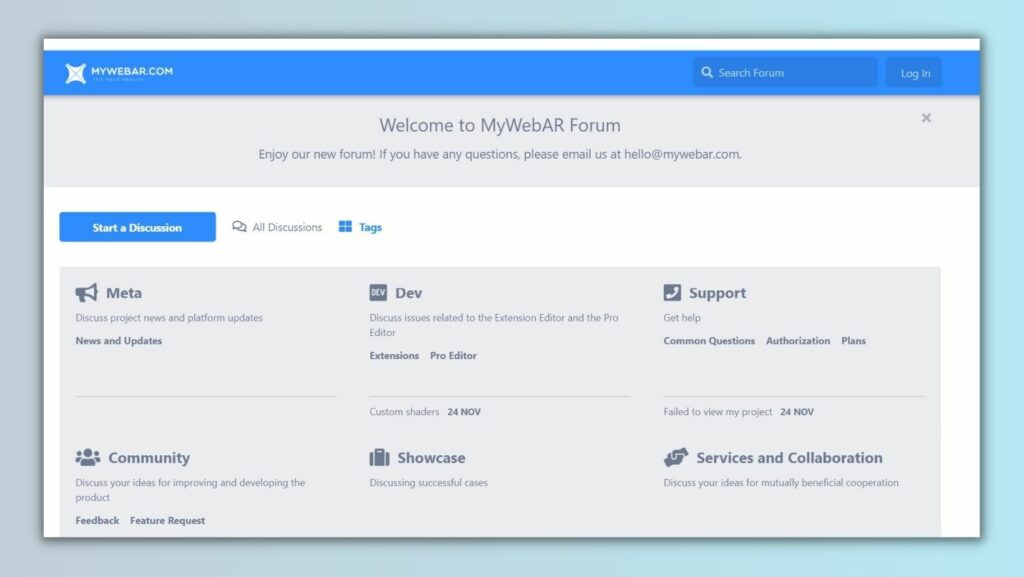Open the Feature Request subtag
This screenshot has height=577, width=1024.
(x=167, y=521)
